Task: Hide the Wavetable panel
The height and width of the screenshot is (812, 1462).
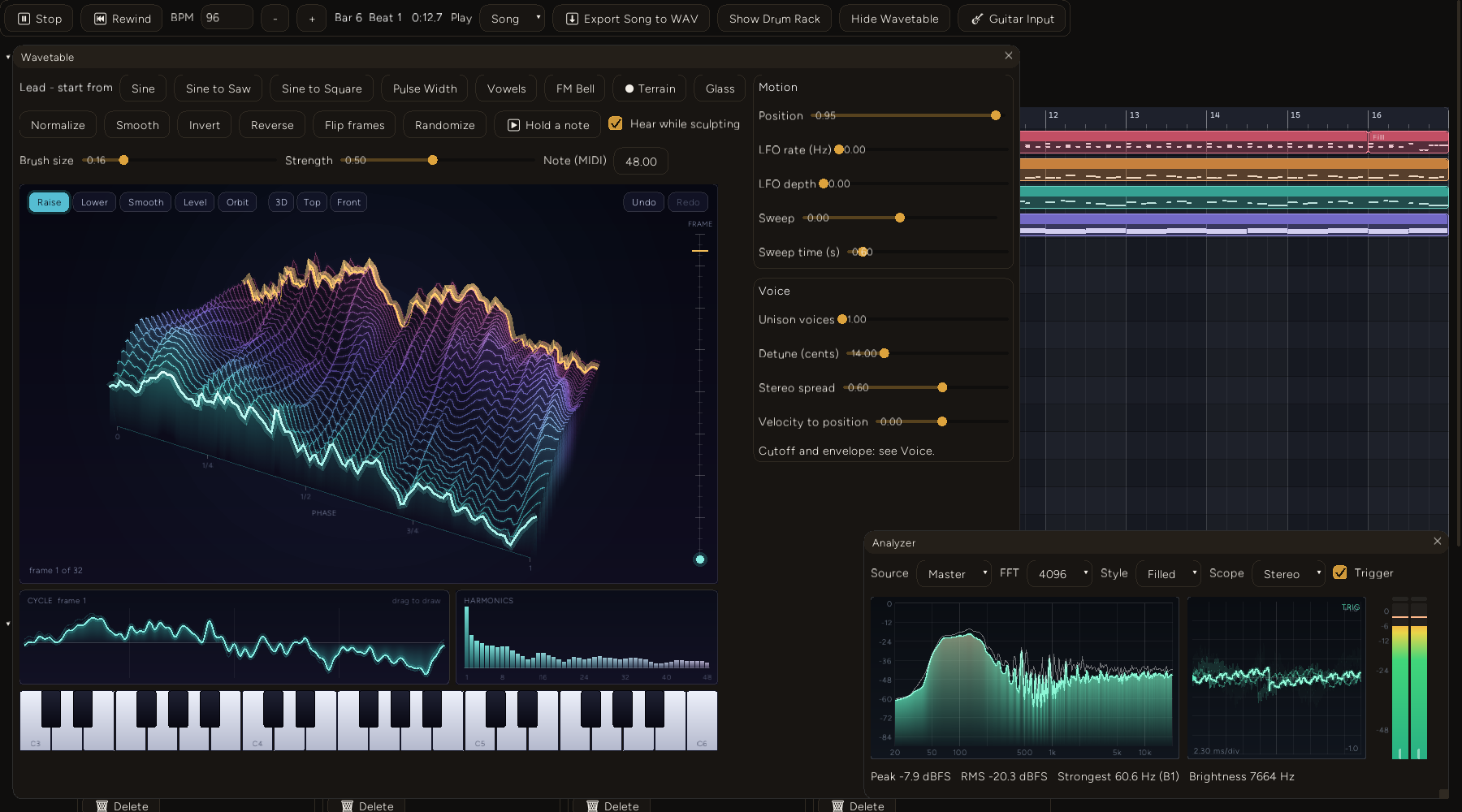Action: click(894, 19)
